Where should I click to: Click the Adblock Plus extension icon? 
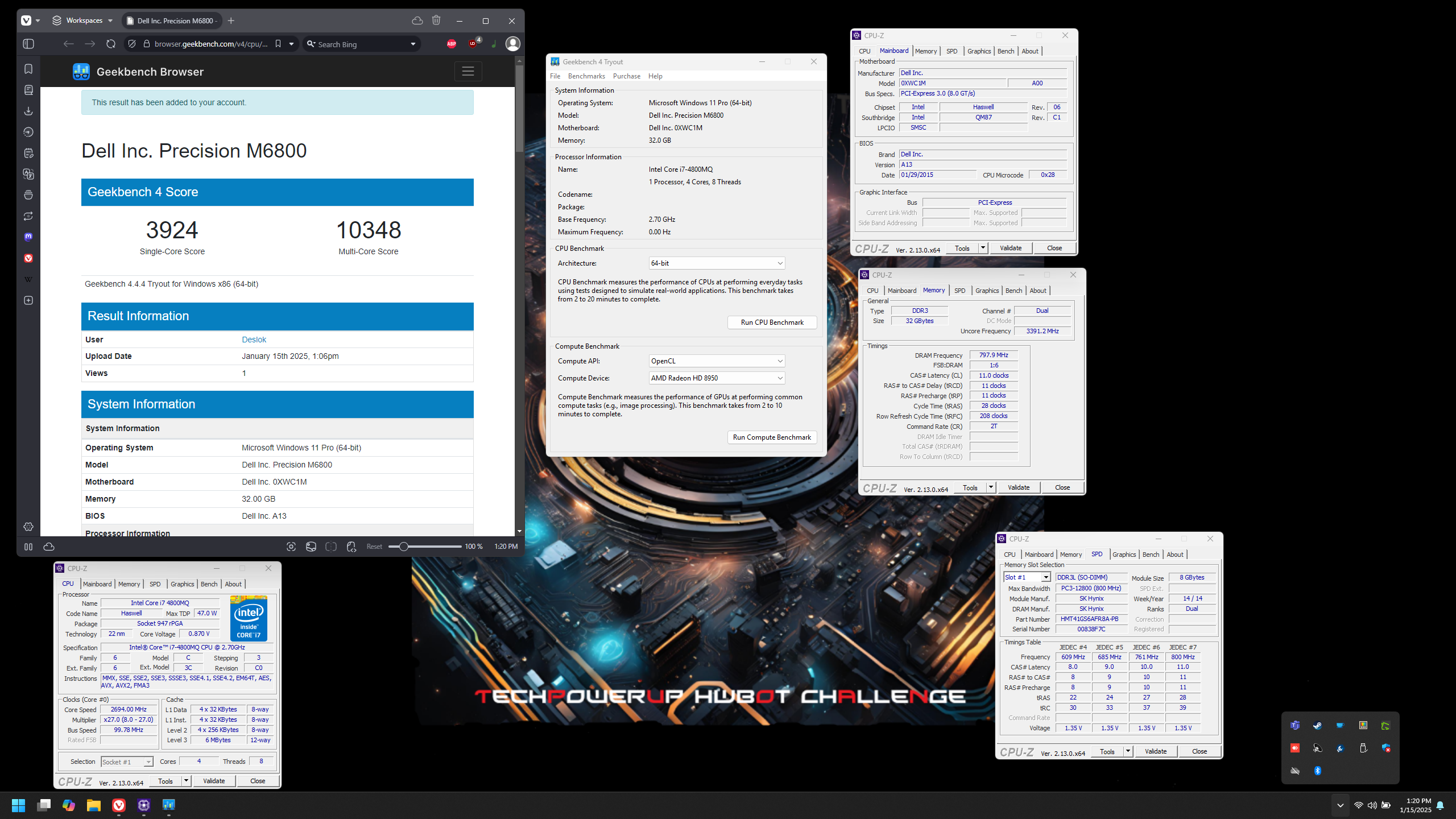[452, 44]
